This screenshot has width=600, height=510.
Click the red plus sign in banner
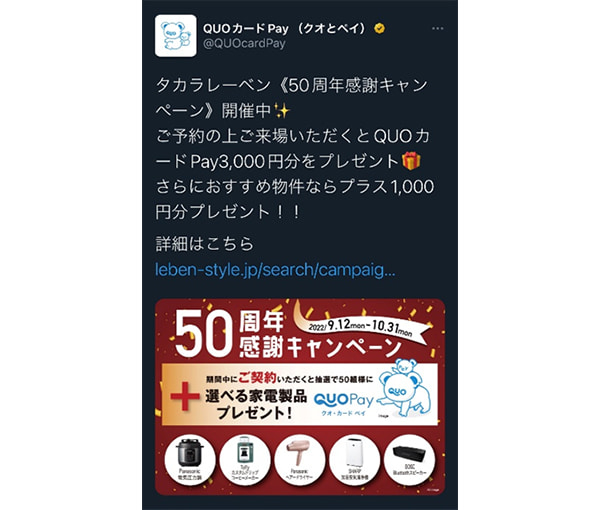[x=185, y=396]
